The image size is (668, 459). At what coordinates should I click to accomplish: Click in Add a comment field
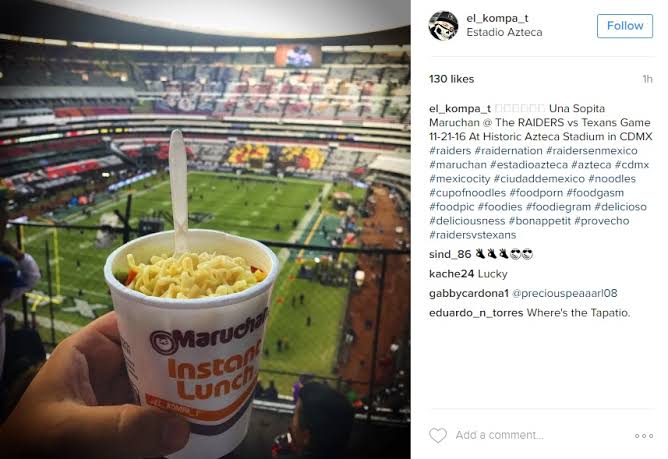(x=499, y=435)
